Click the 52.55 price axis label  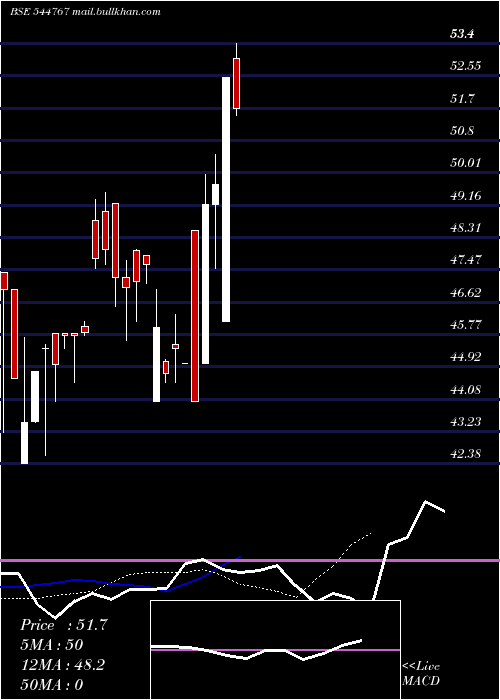point(466,66)
